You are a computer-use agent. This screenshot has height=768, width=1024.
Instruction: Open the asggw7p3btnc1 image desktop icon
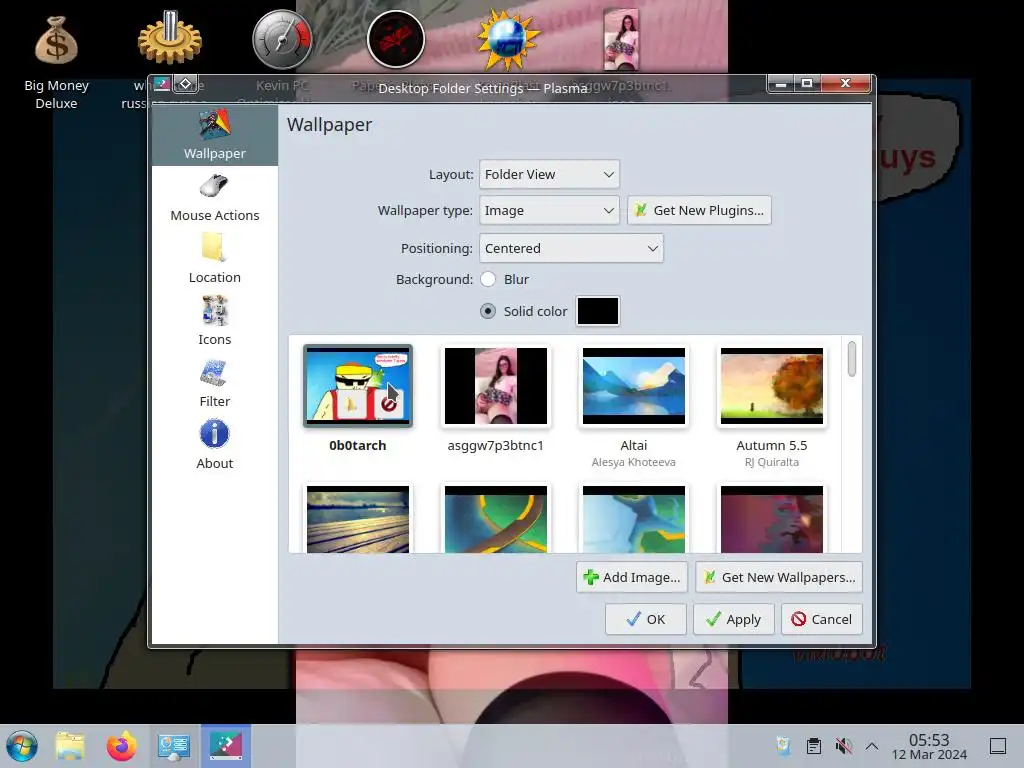(x=621, y=39)
